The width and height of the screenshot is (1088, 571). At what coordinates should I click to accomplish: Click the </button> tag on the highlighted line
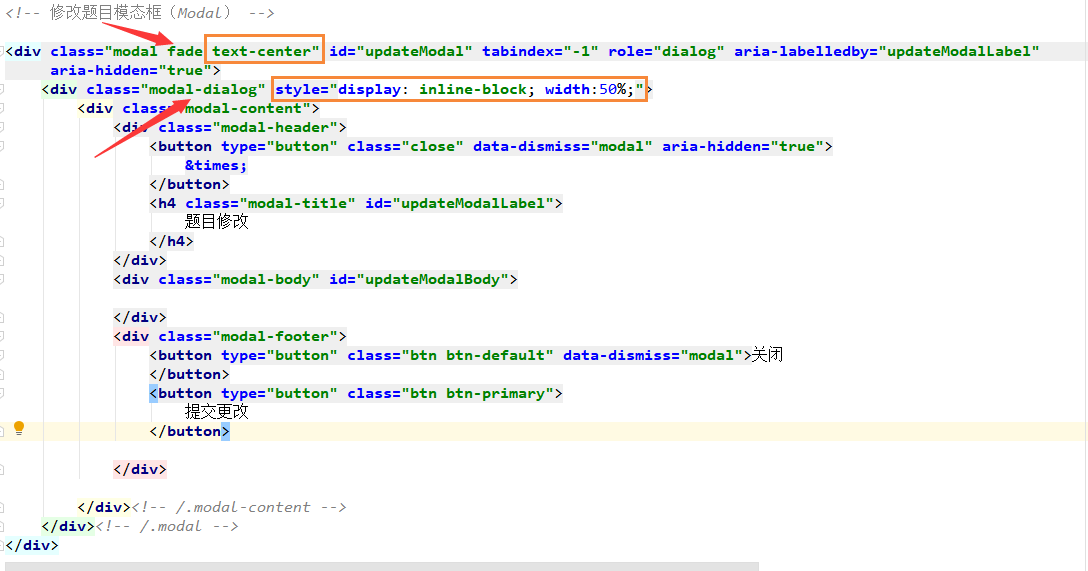[189, 432]
